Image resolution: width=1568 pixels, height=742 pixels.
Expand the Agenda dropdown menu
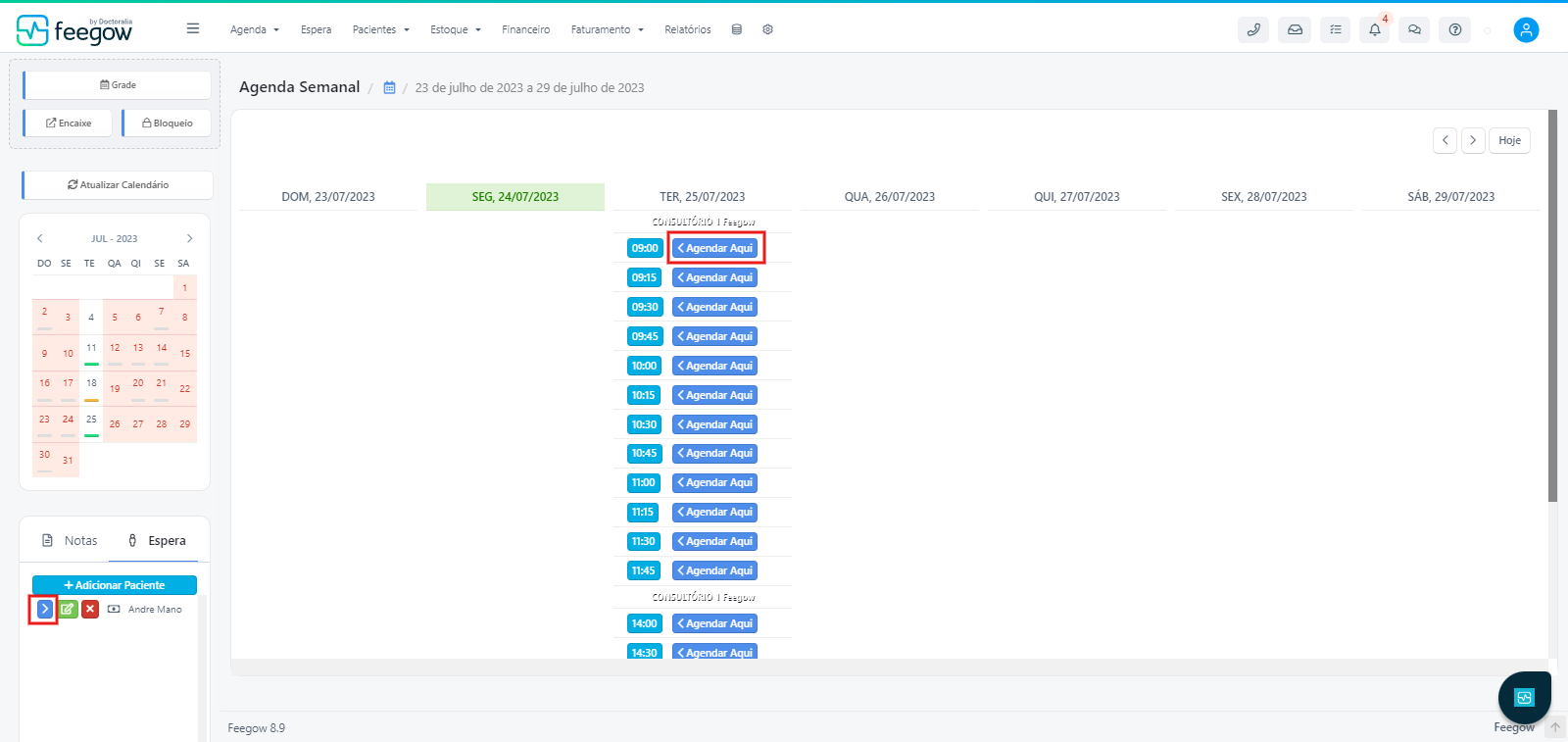coord(255,29)
